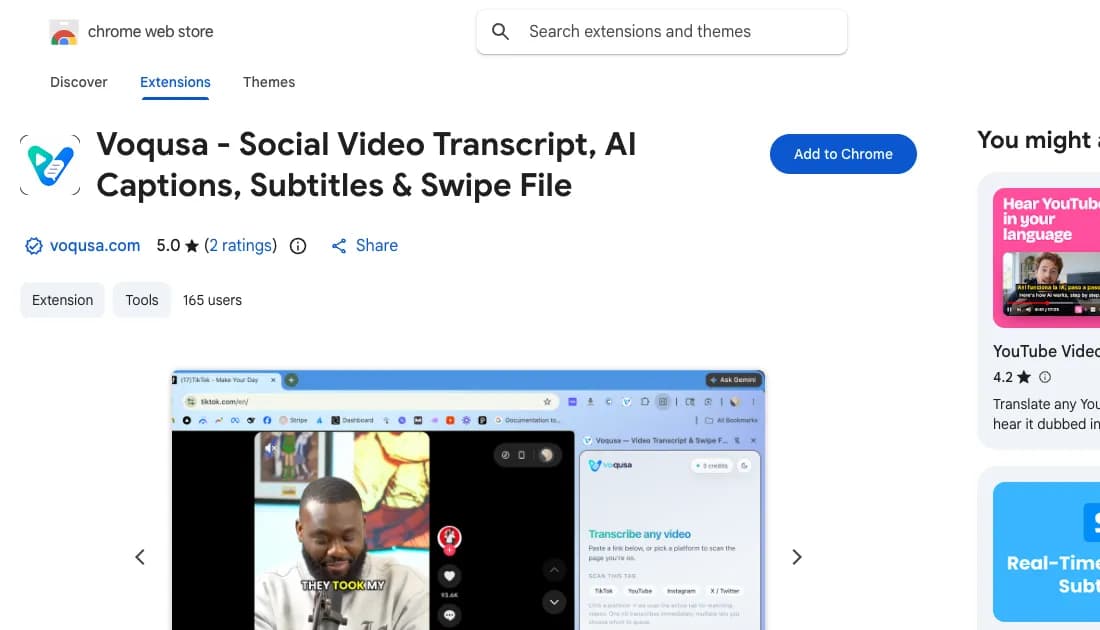This screenshot has width=1100, height=630.
Task: Click the Chrome Web Store logo
Action: pyautogui.click(x=63, y=32)
